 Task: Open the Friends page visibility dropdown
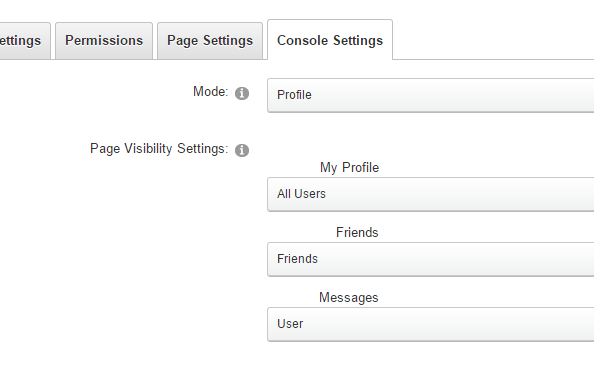pyautogui.click(x=430, y=259)
